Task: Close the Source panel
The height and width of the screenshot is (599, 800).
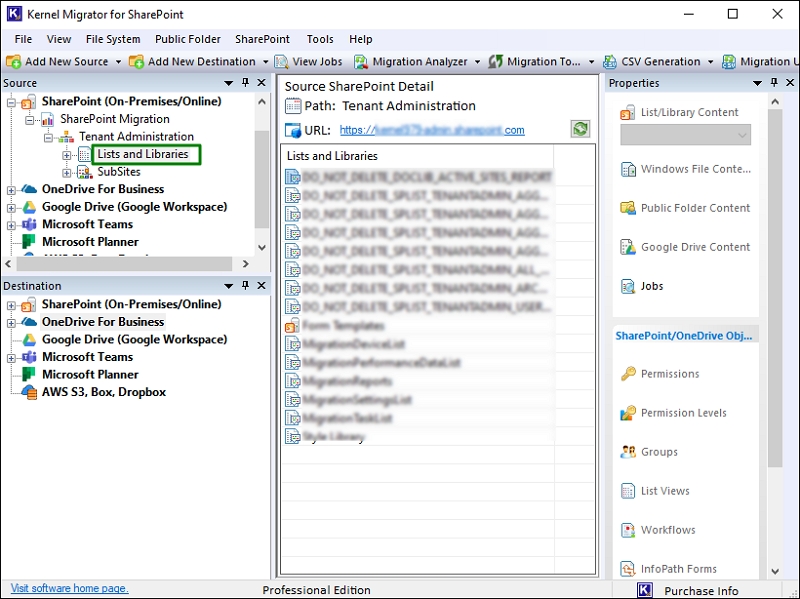Action: 262,83
